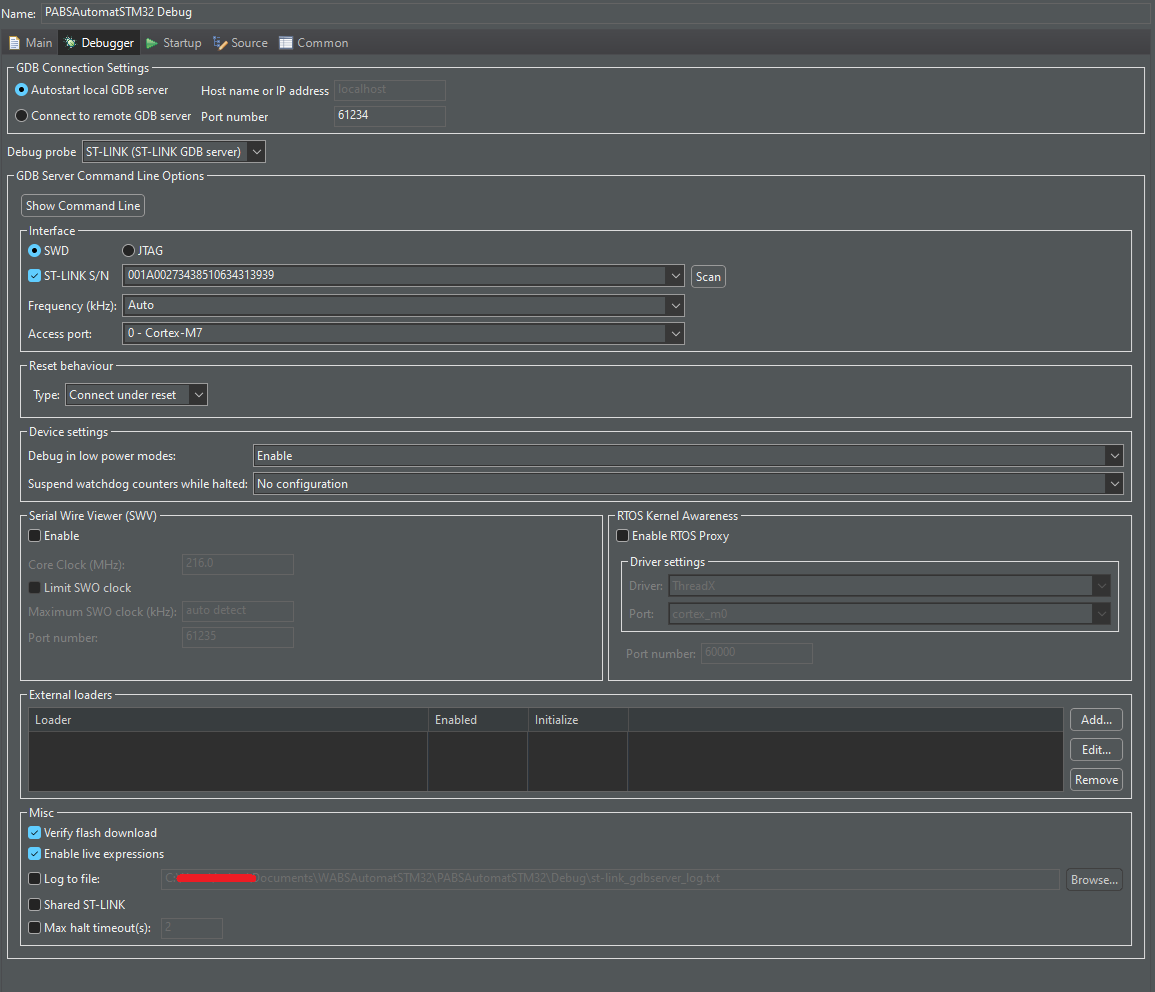The image size is (1155, 992).
Task: Select the JTAG interface option
Action: coord(128,250)
